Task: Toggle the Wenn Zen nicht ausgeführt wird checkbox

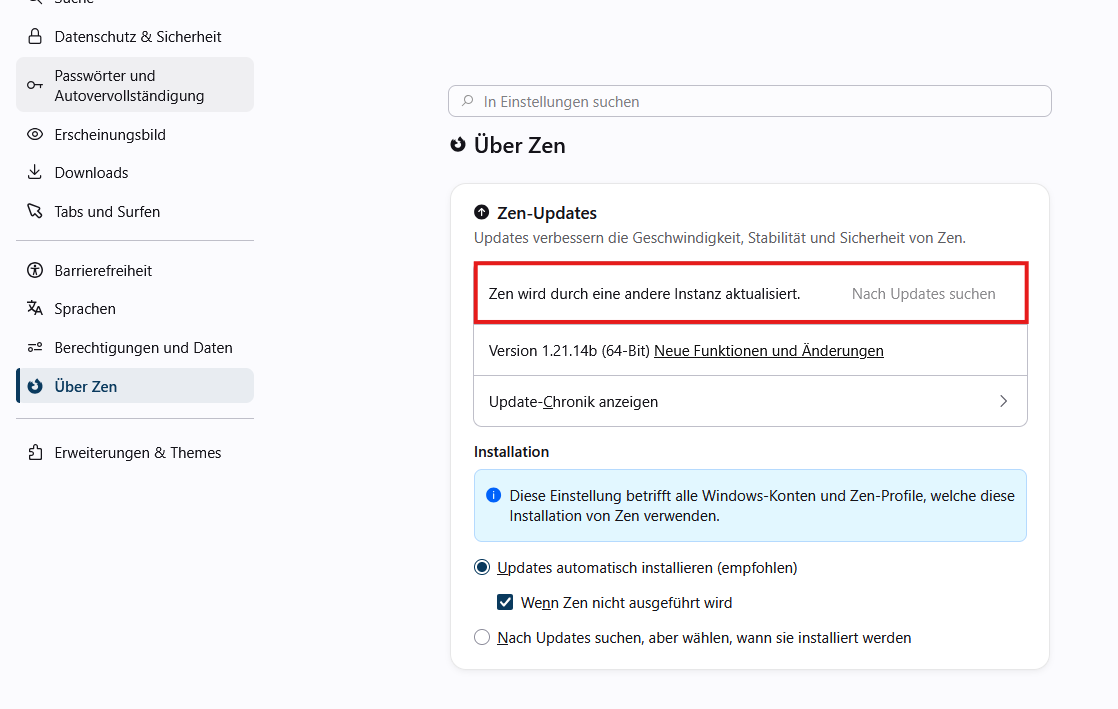Action: tap(505, 602)
